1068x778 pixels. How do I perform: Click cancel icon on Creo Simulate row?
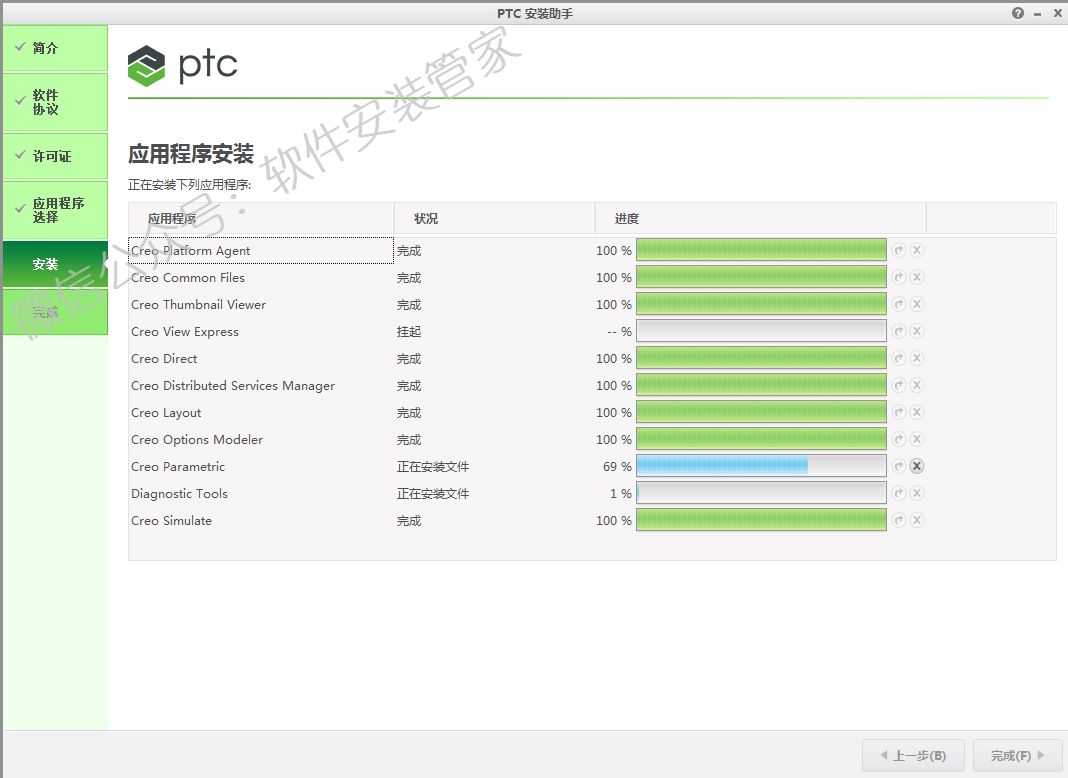(x=917, y=520)
